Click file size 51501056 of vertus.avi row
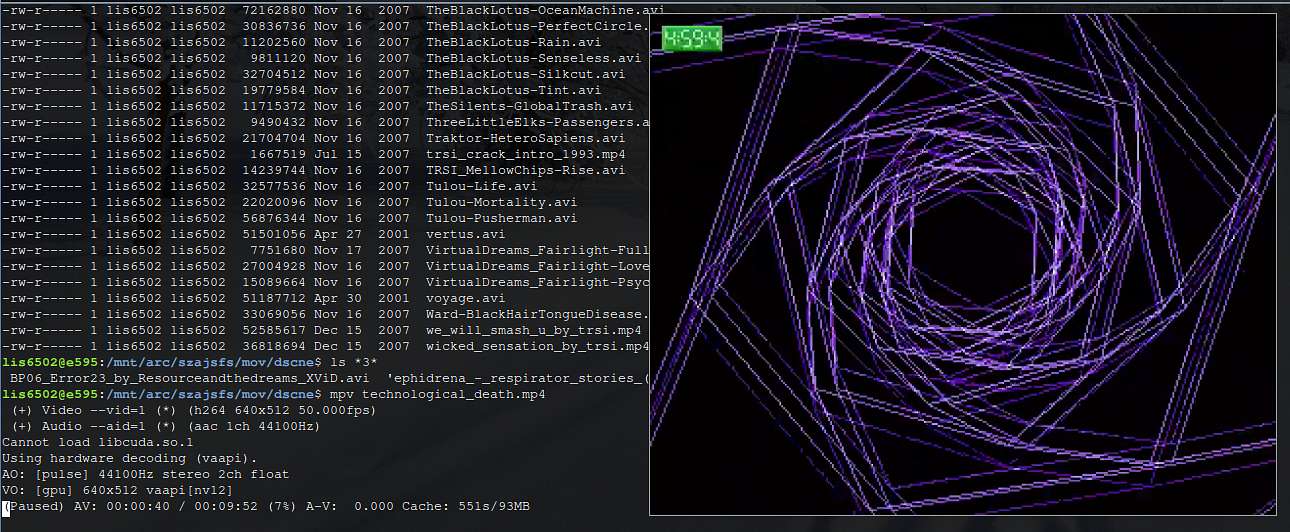 (x=274, y=234)
